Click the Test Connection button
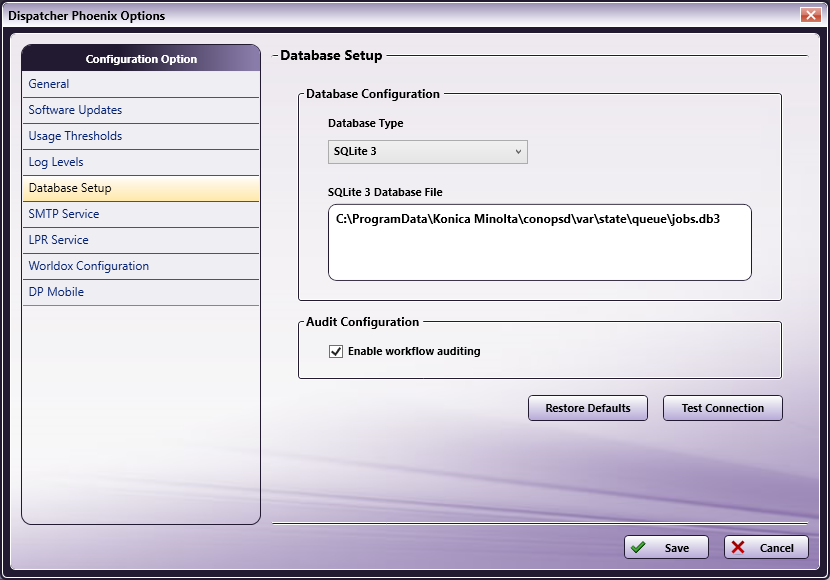 [x=723, y=408]
